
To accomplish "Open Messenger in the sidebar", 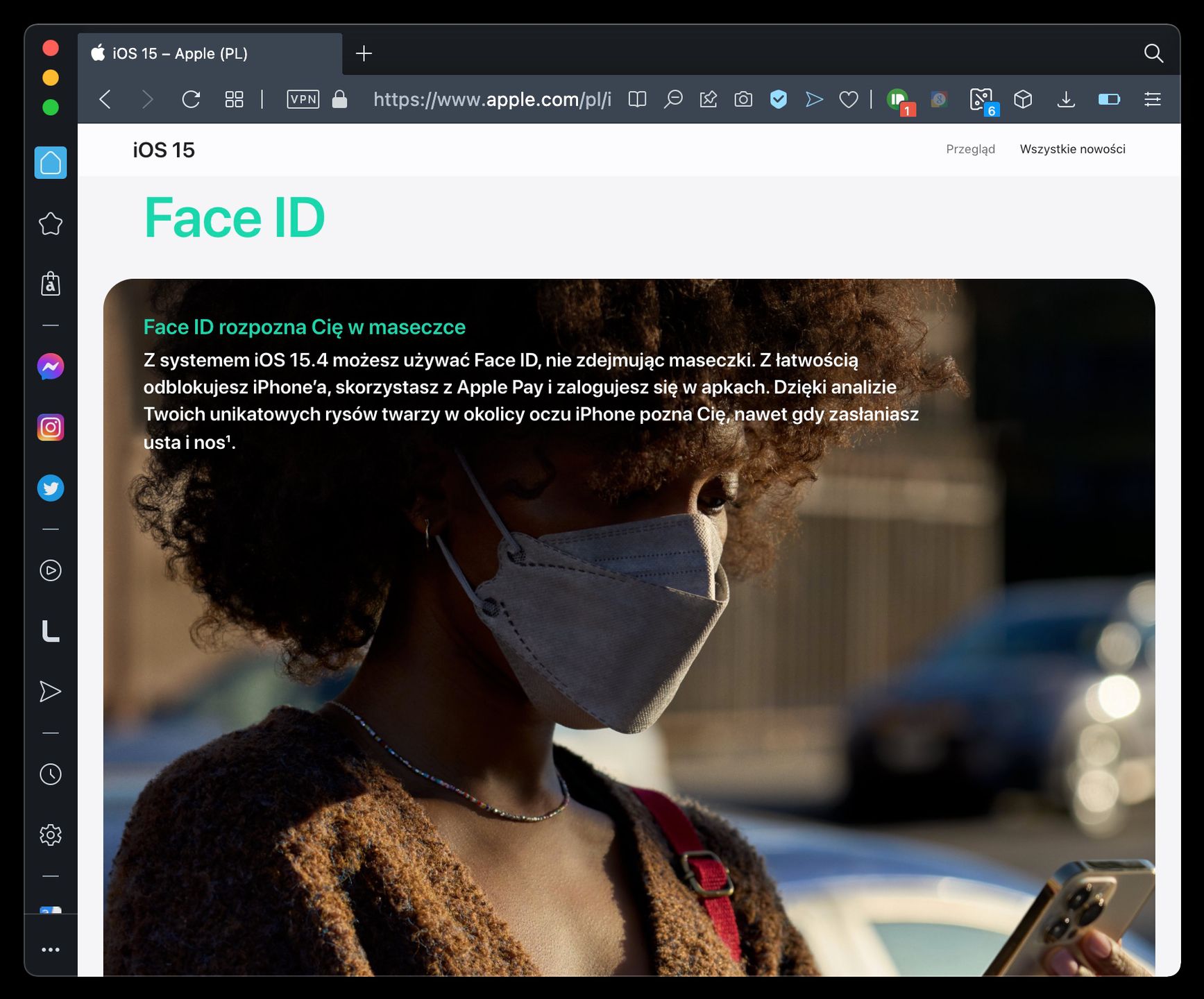I will pyautogui.click(x=50, y=366).
